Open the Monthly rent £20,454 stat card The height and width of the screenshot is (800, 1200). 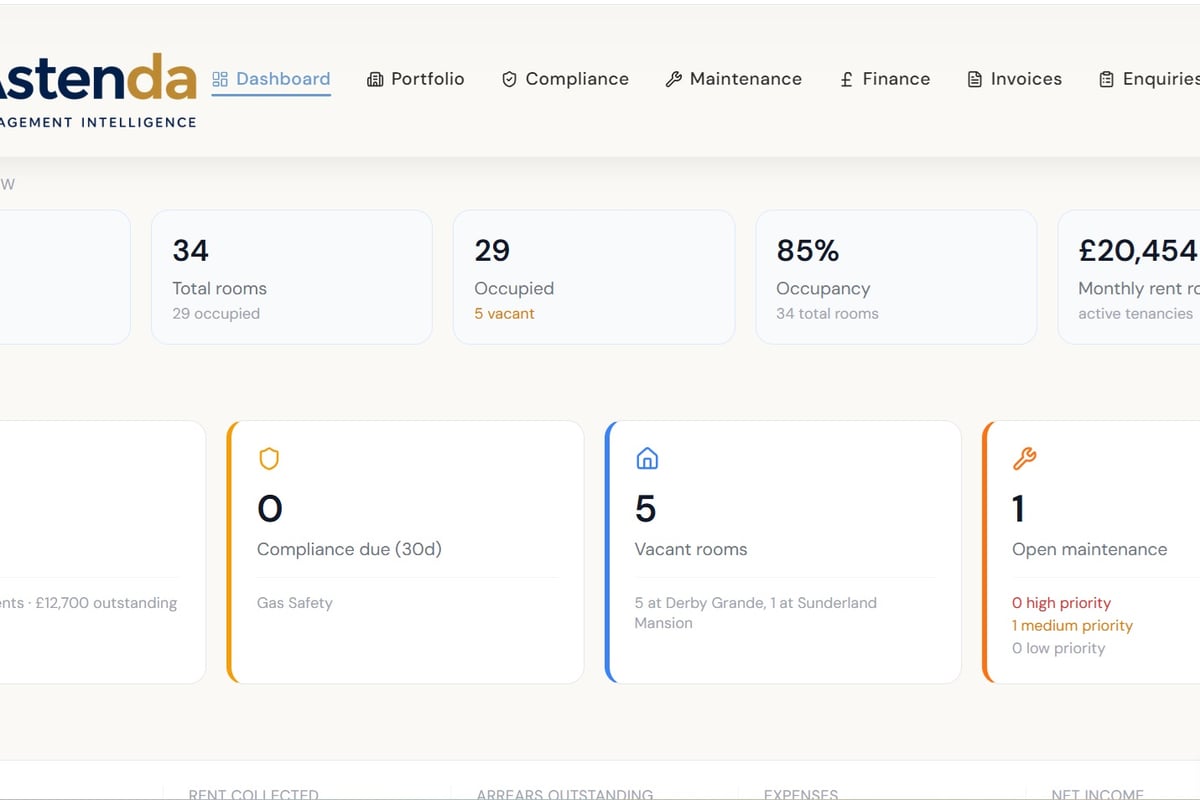tap(1129, 277)
